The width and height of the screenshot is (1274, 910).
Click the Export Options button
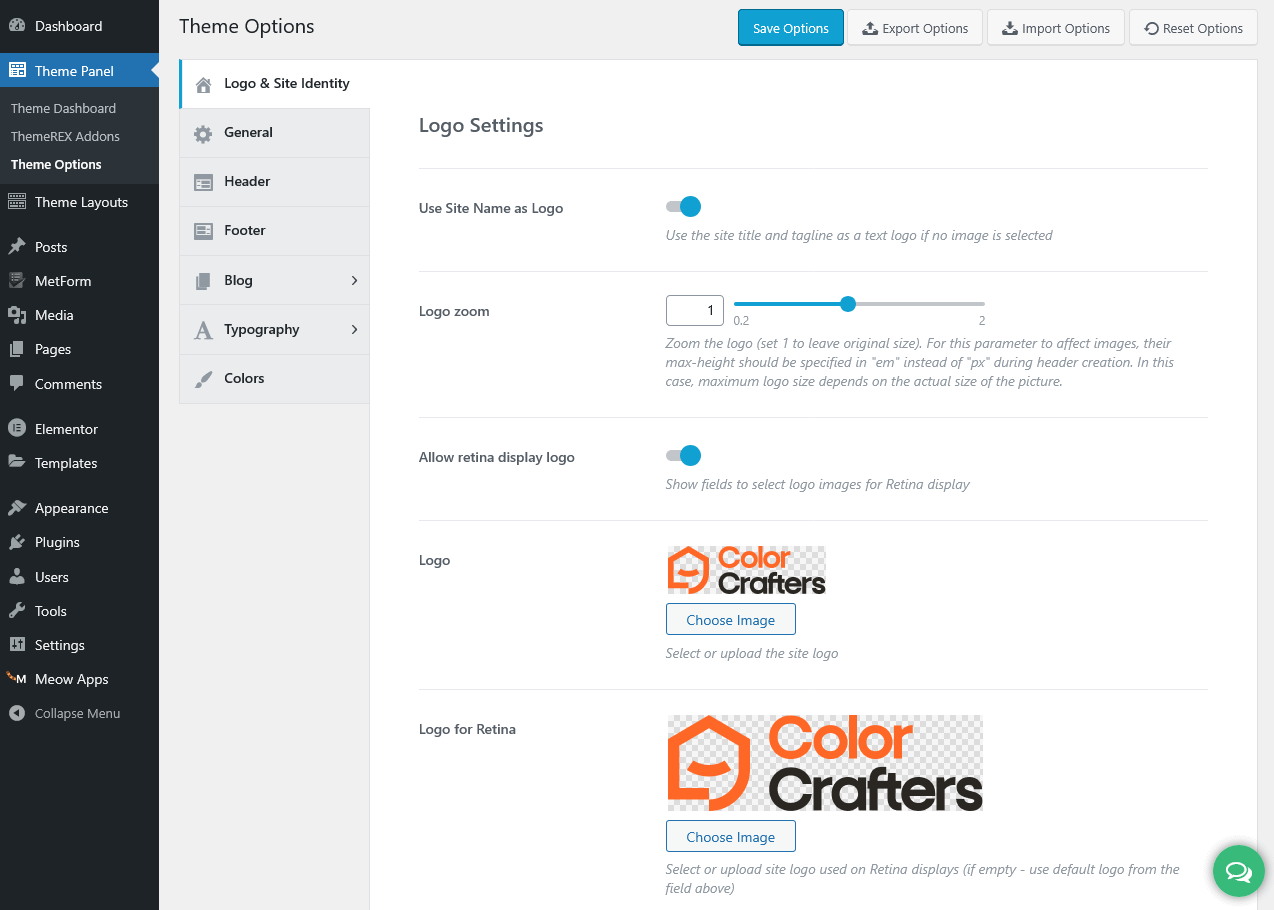[x=915, y=28]
